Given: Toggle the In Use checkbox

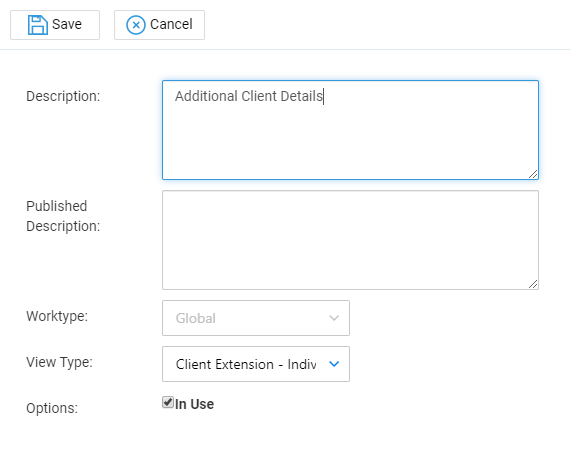Looking at the screenshot, I should tap(168, 402).
